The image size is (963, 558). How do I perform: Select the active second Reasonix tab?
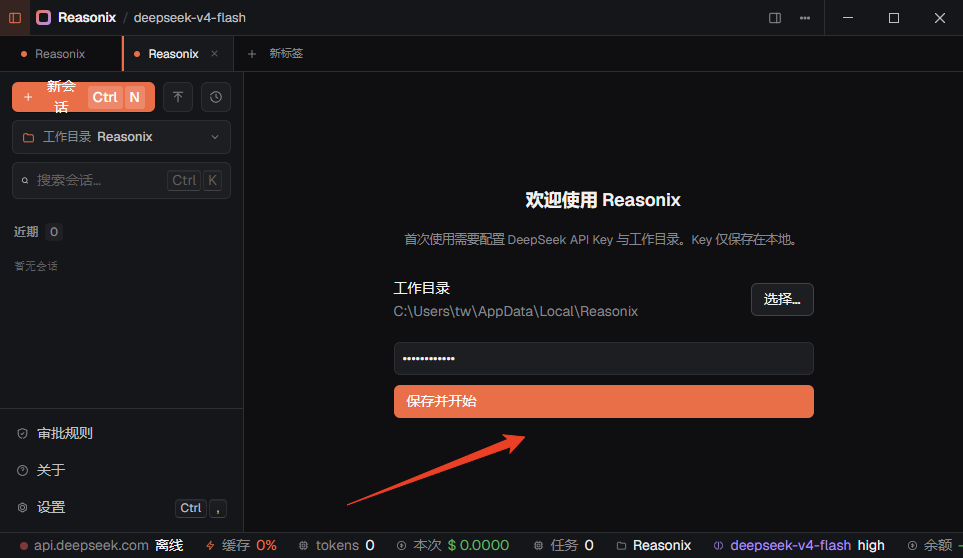[x=173, y=54]
